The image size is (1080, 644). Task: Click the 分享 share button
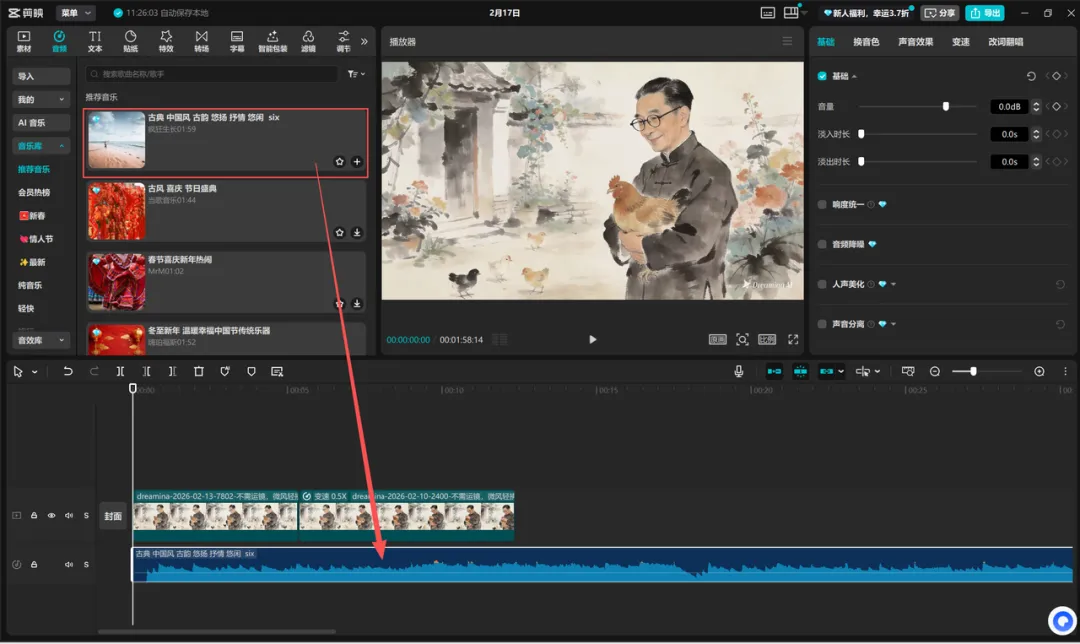point(940,13)
